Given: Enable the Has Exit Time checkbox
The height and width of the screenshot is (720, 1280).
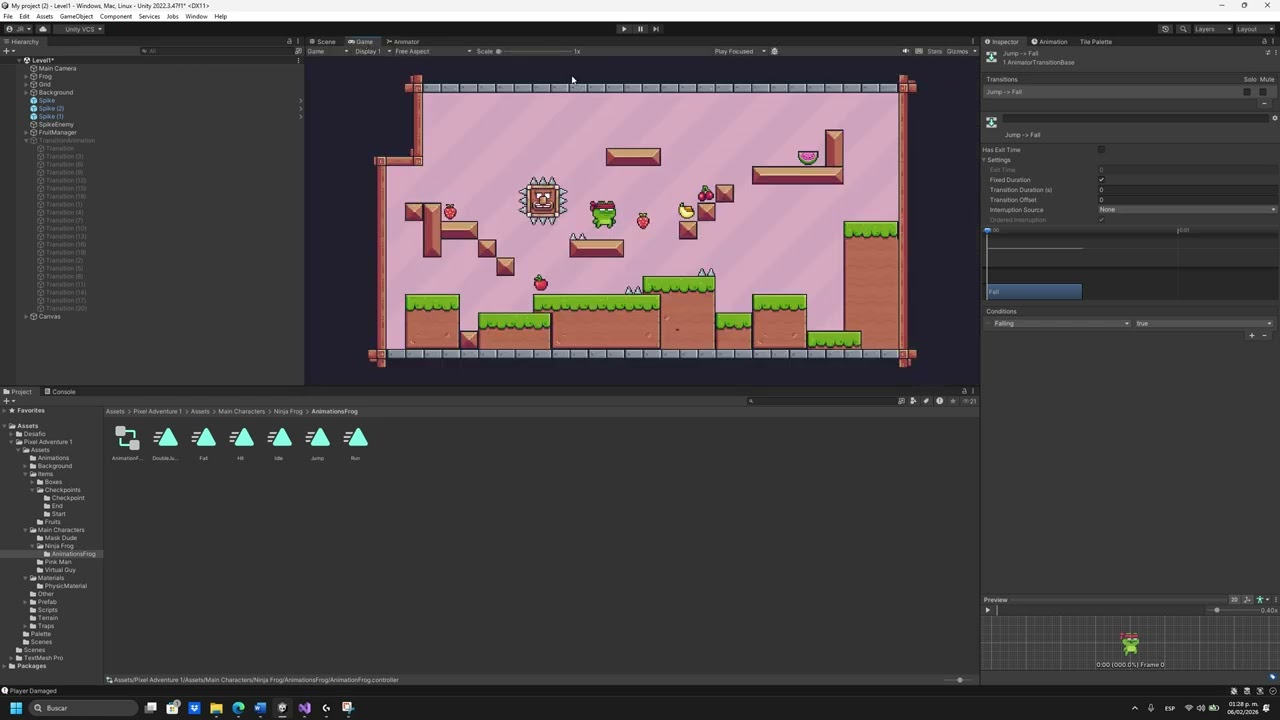Looking at the screenshot, I should pos(1101,150).
